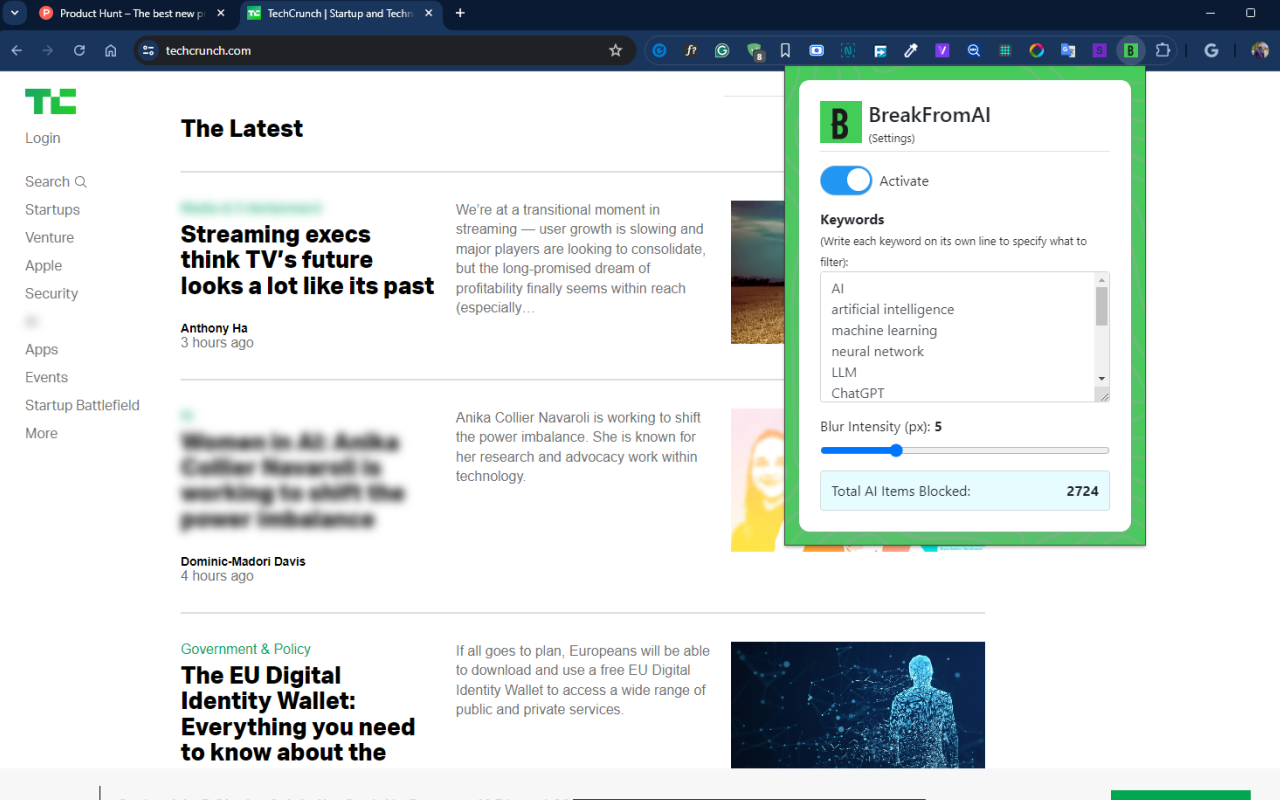Go back to the previous page
This screenshot has height=800, width=1280.
[17, 50]
